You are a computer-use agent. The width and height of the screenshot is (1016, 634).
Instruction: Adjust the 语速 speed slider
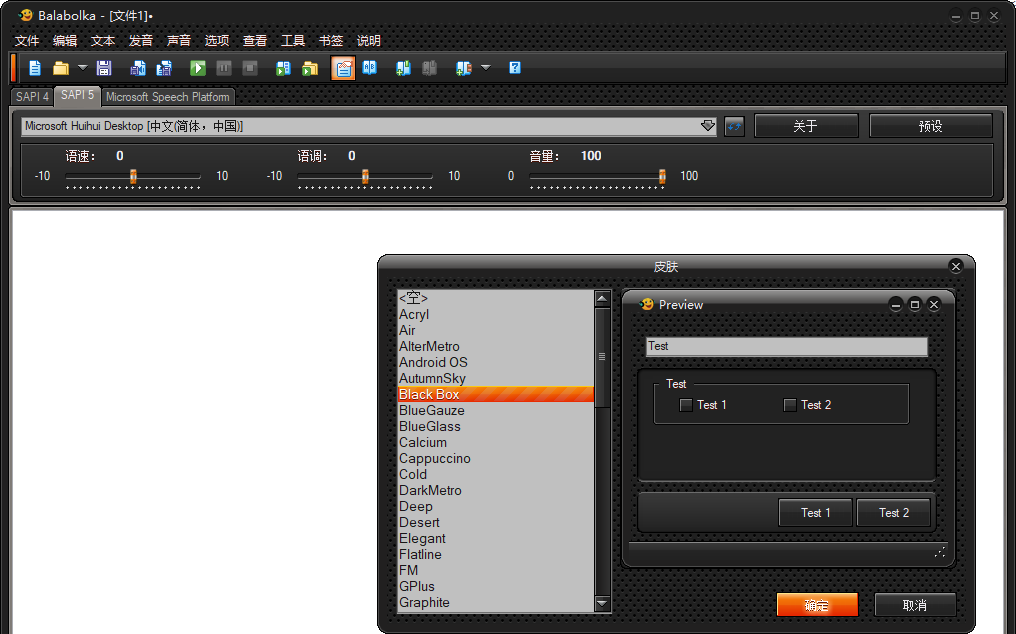click(133, 176)
